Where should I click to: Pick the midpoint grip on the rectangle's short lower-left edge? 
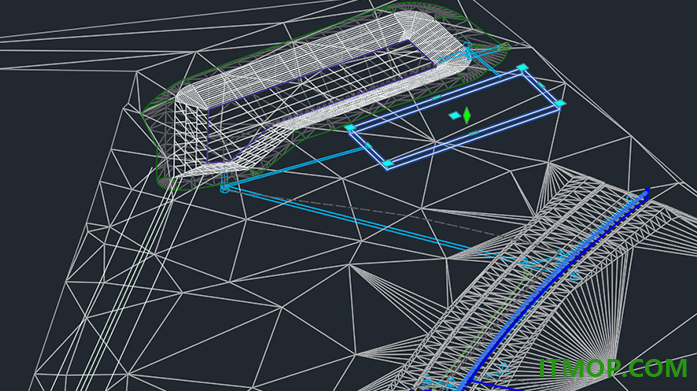[369, 145]
